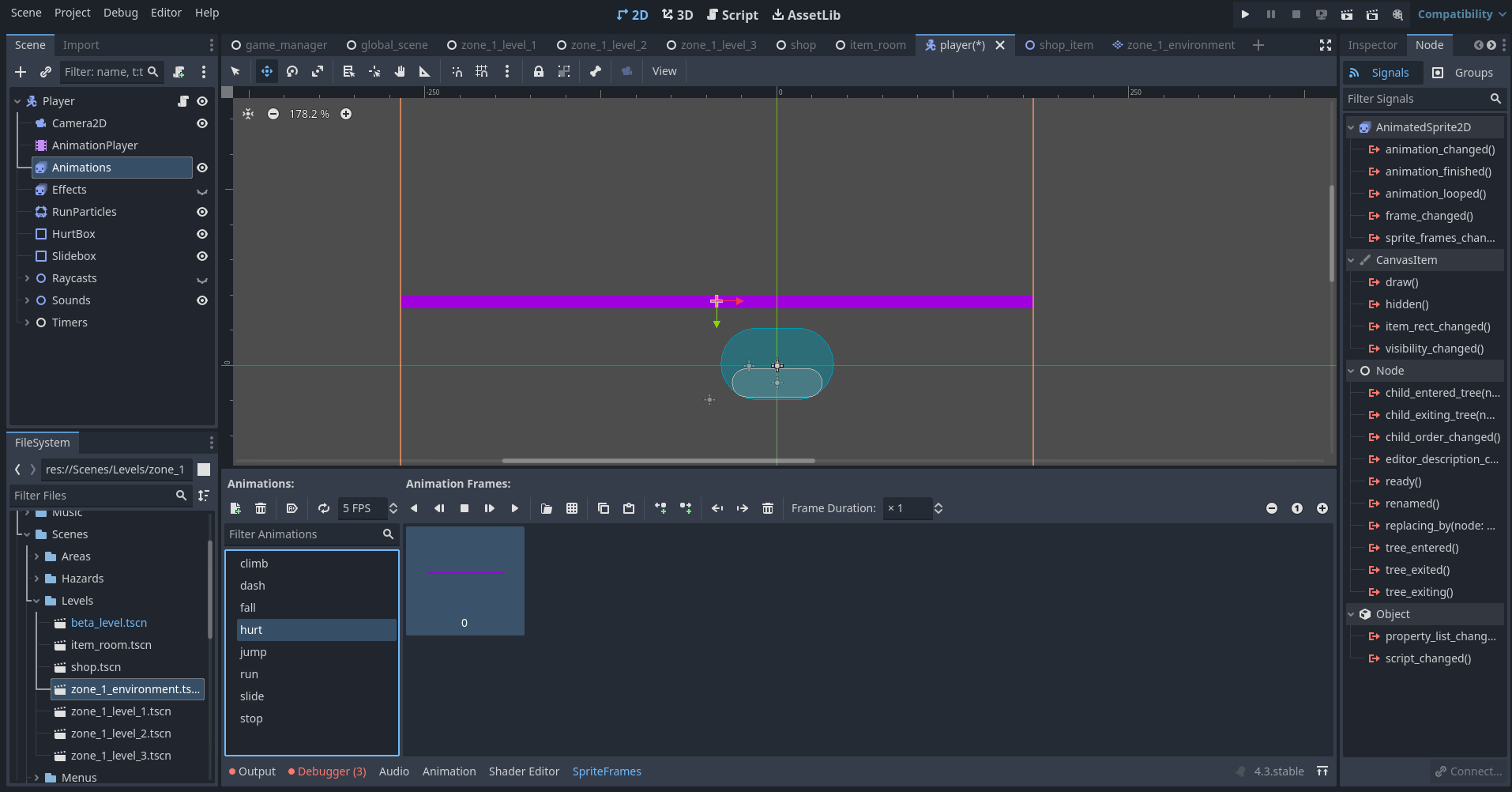The width and height of the screenshot is (1512, 792).
Task: Lock selected node with padlock icon
Action: click(x=539, y=71)
